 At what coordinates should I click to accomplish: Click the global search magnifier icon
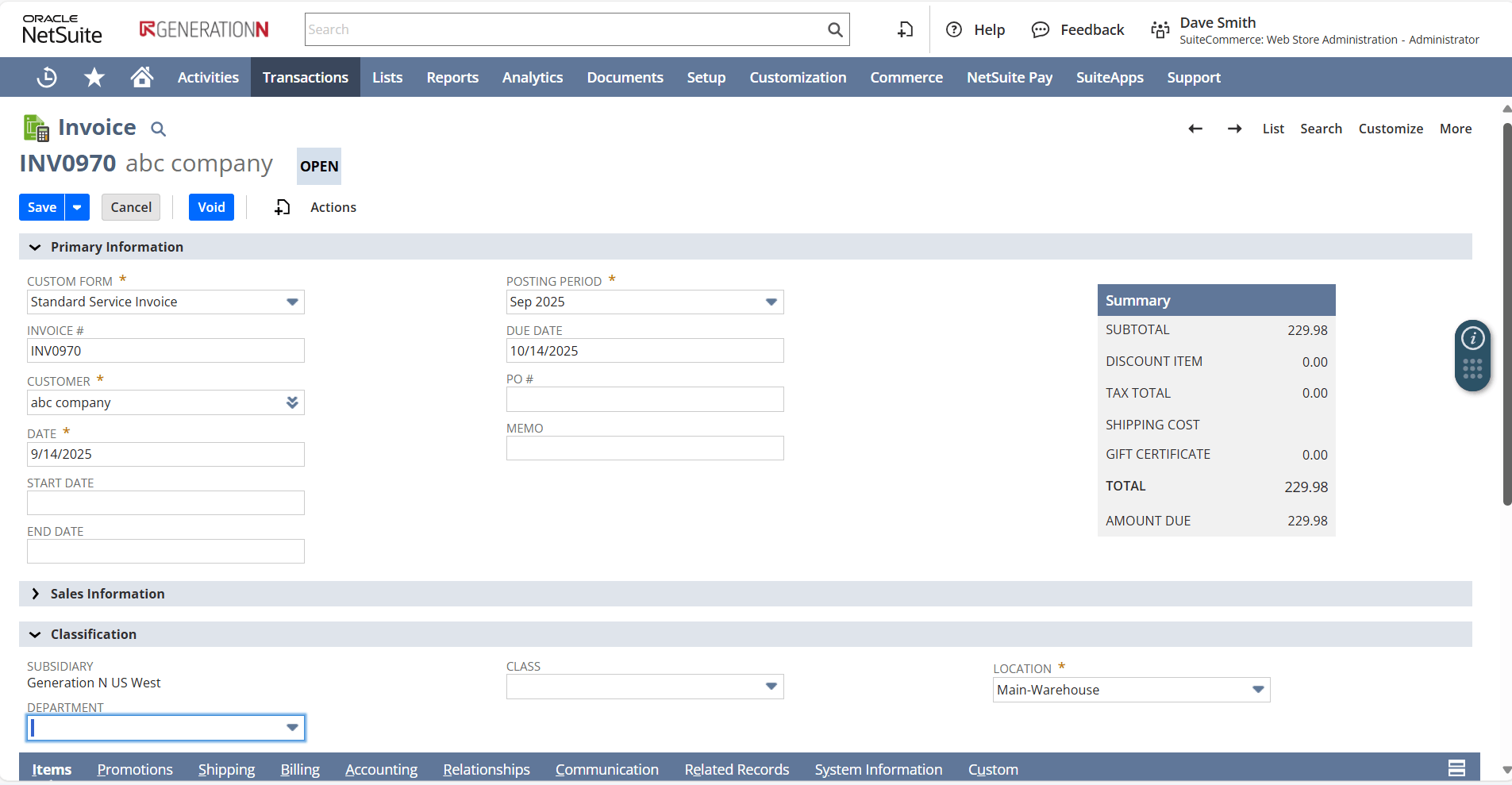coord(834,29)
